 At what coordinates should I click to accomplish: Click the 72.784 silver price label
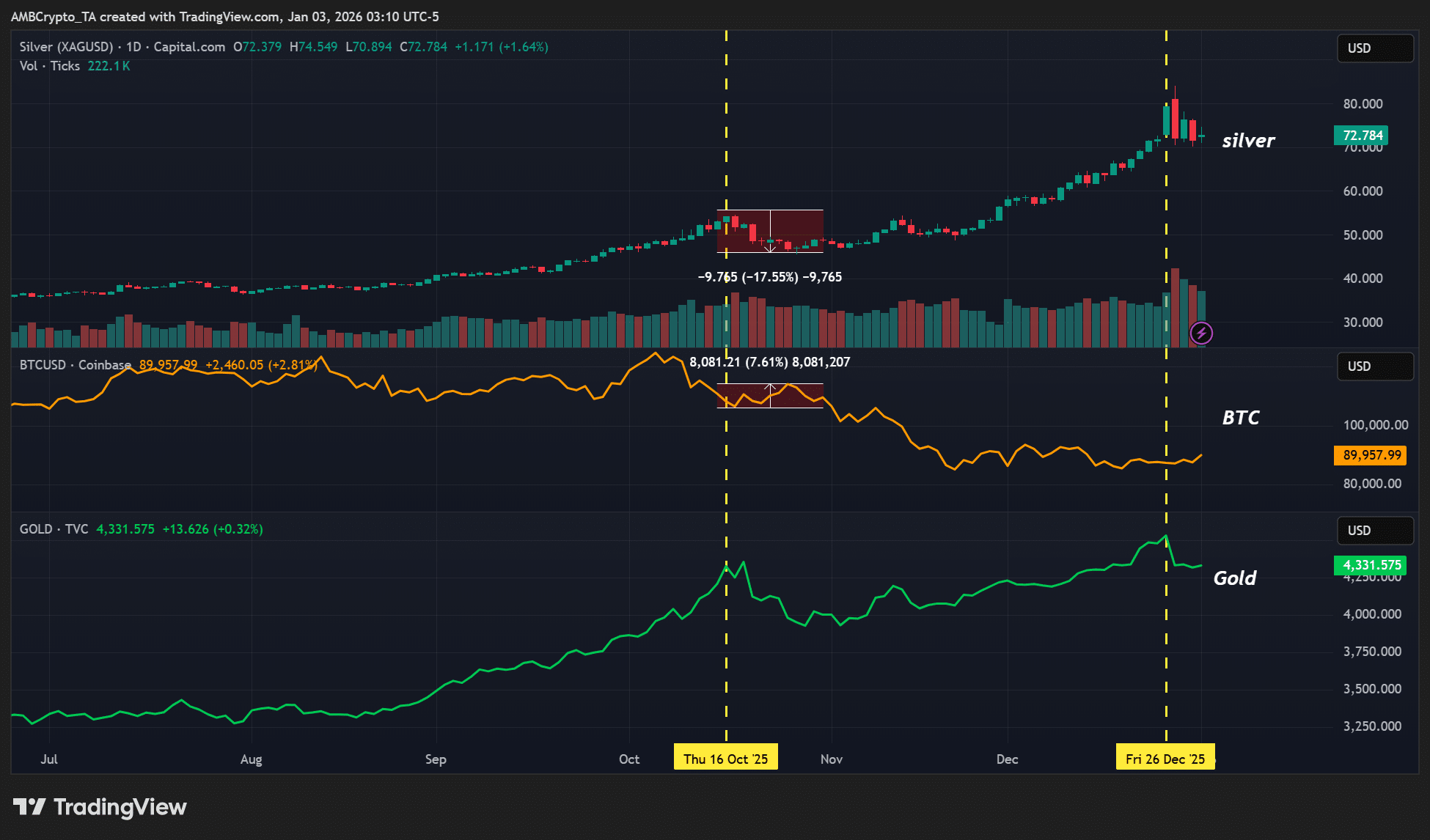[1361, 136]
